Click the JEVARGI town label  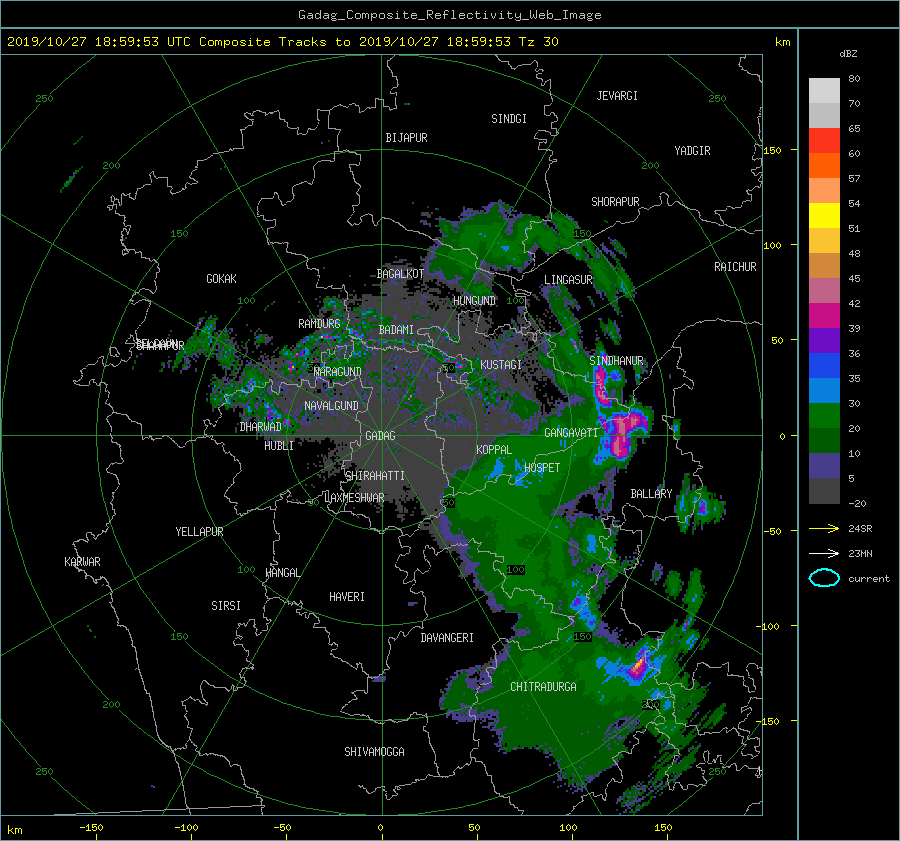click(x=617, y=96)
